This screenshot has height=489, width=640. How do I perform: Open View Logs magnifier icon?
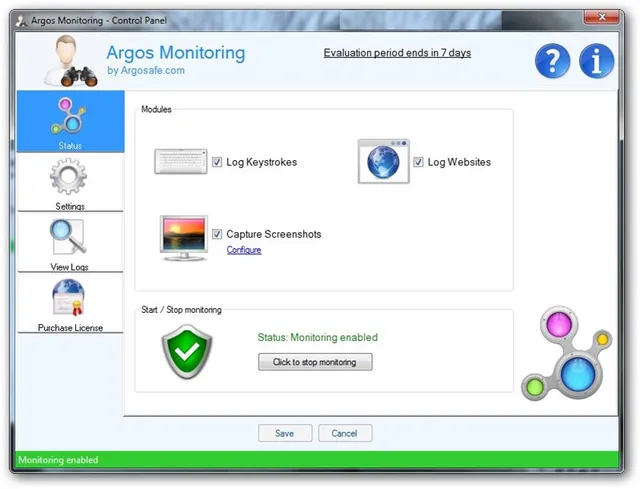69,239
